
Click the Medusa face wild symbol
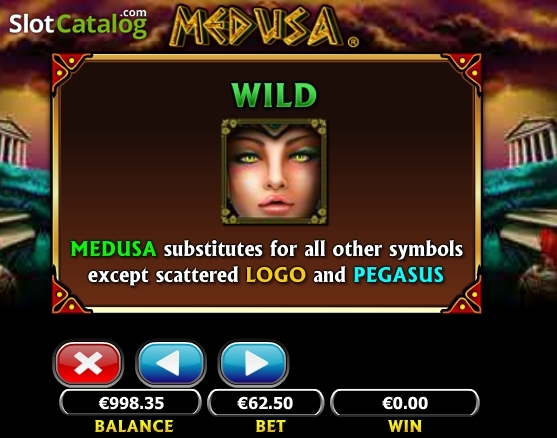point(274,172)
